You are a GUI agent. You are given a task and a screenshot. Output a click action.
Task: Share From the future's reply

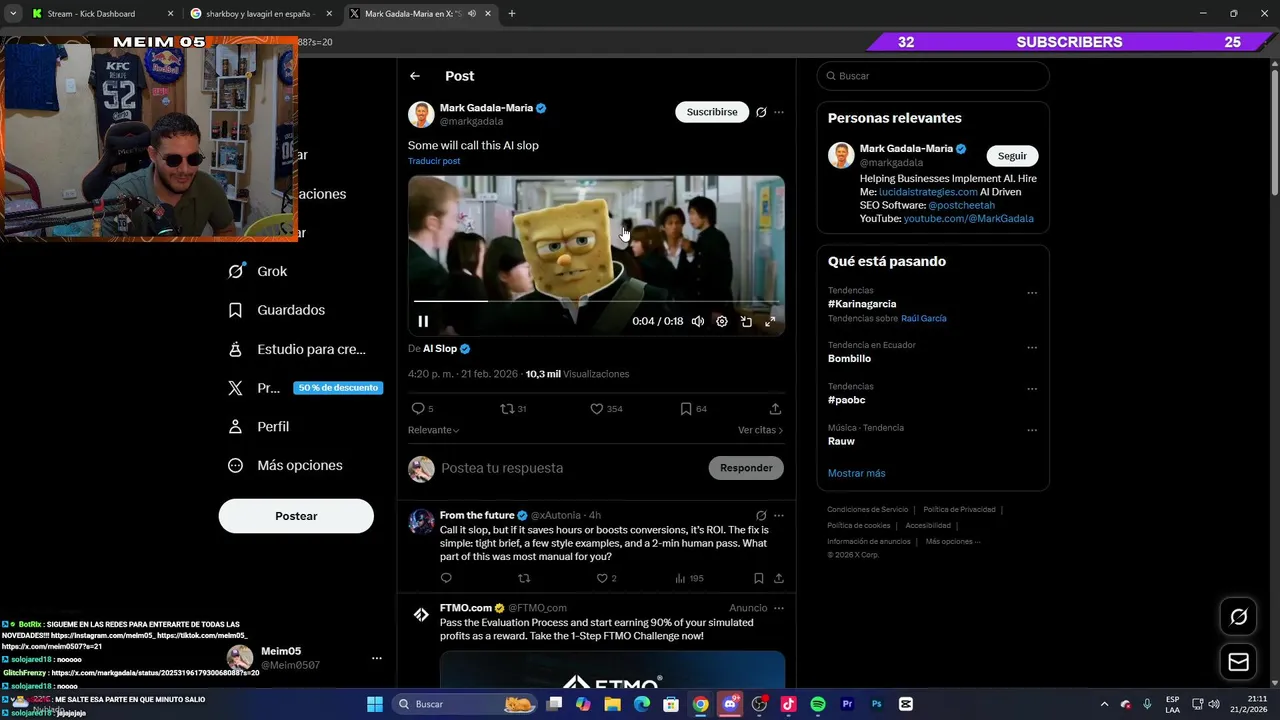click(x=779, y=578)
